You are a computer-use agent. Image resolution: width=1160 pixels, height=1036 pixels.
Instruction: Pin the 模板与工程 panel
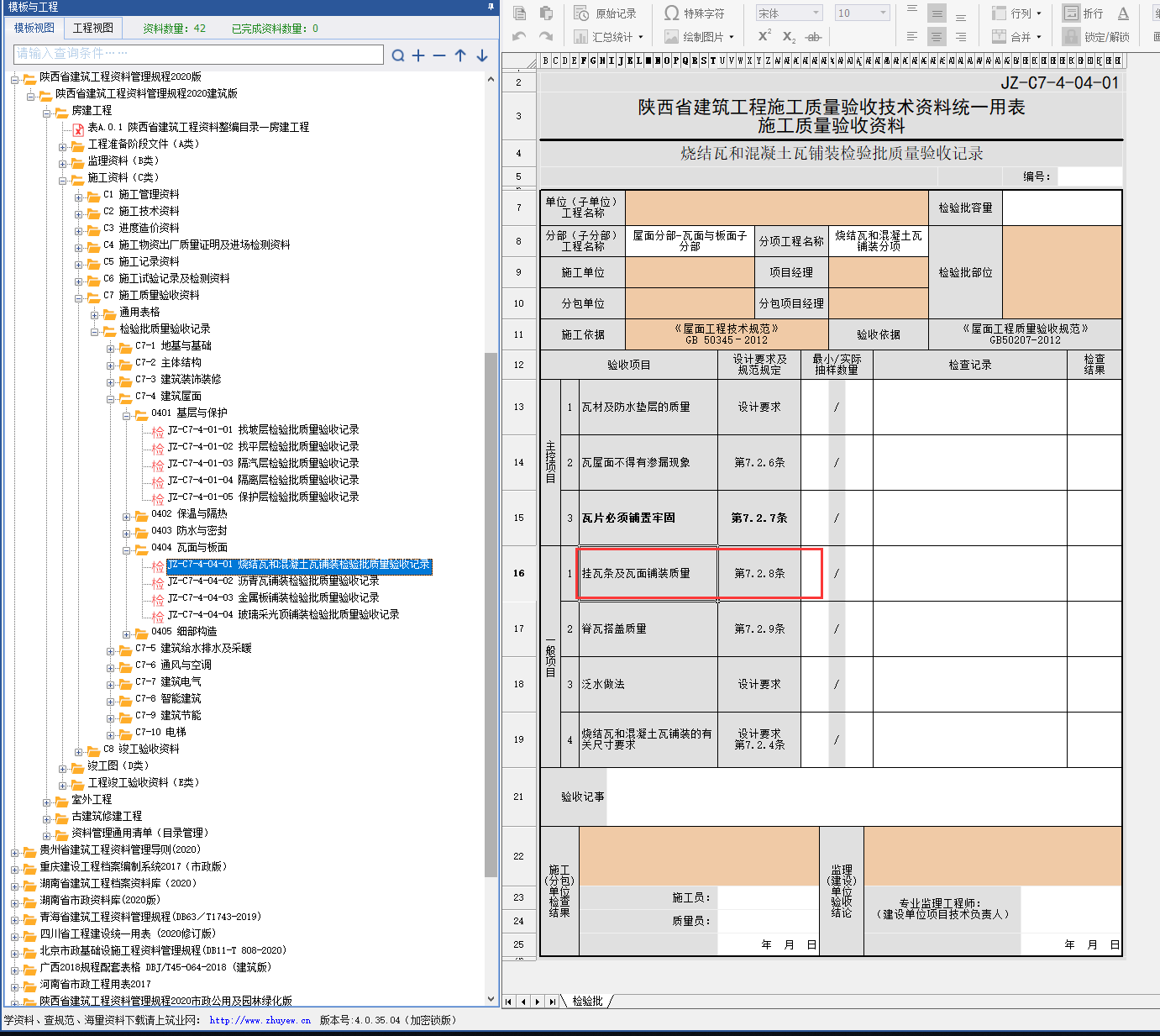click(x=491, y=7)
